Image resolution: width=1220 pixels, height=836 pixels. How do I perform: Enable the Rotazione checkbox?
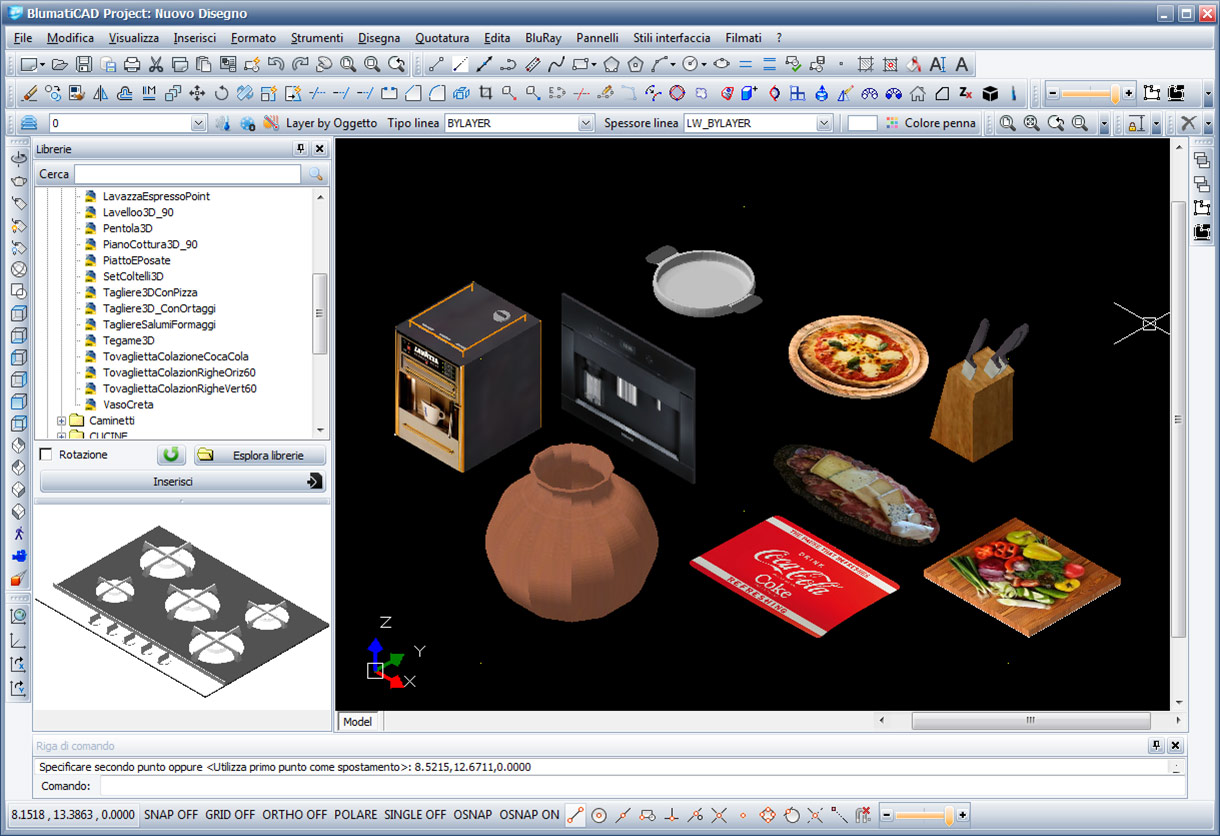click(45, 455)
